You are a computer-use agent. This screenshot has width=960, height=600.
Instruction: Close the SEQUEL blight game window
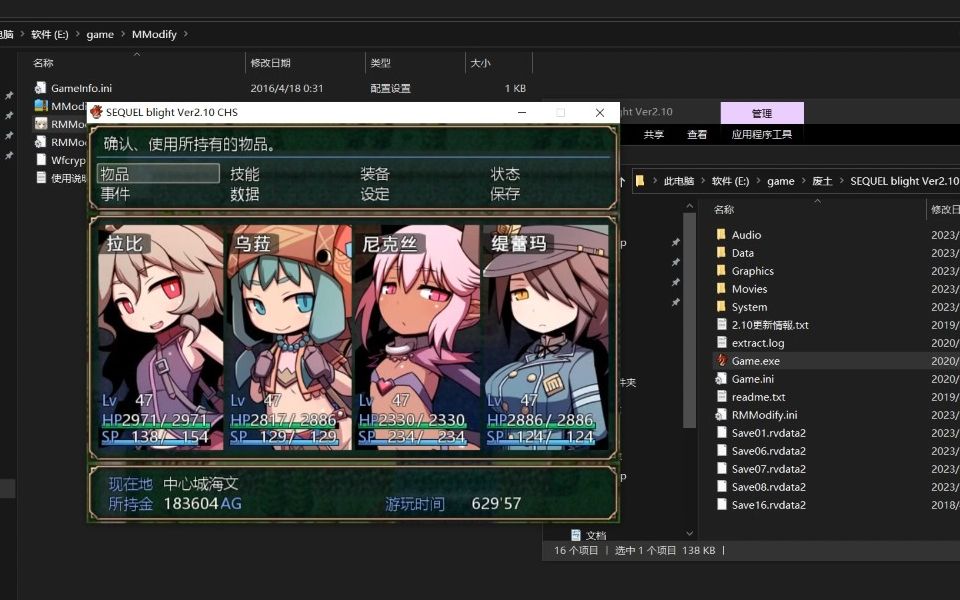(600, 113)
